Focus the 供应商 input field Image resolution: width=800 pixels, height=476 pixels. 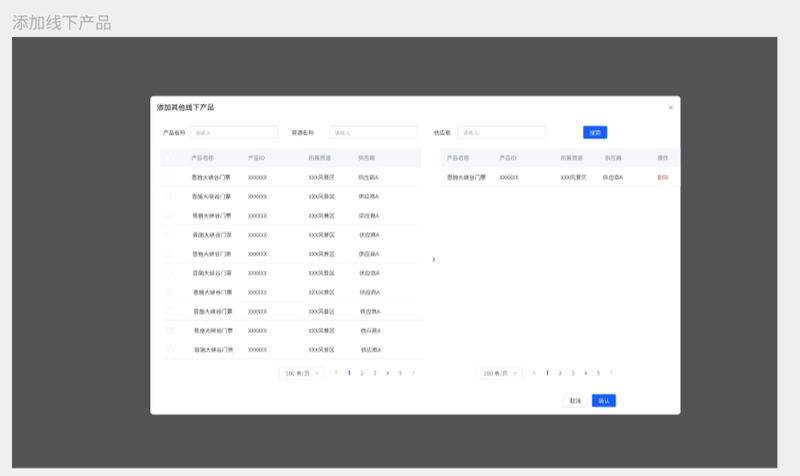(502, 133)
